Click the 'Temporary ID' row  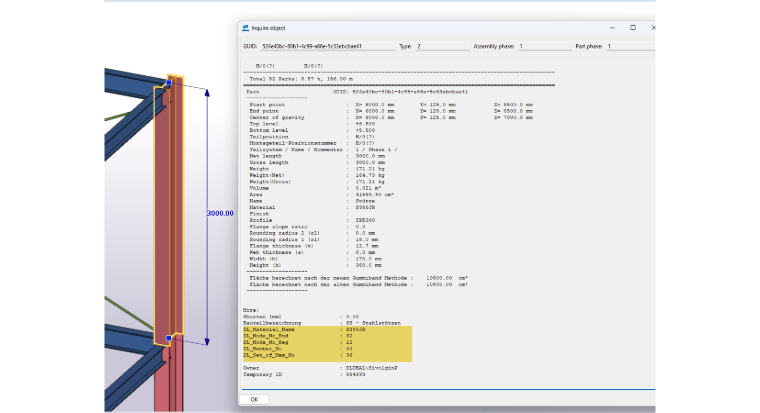(x=304, y=375)
